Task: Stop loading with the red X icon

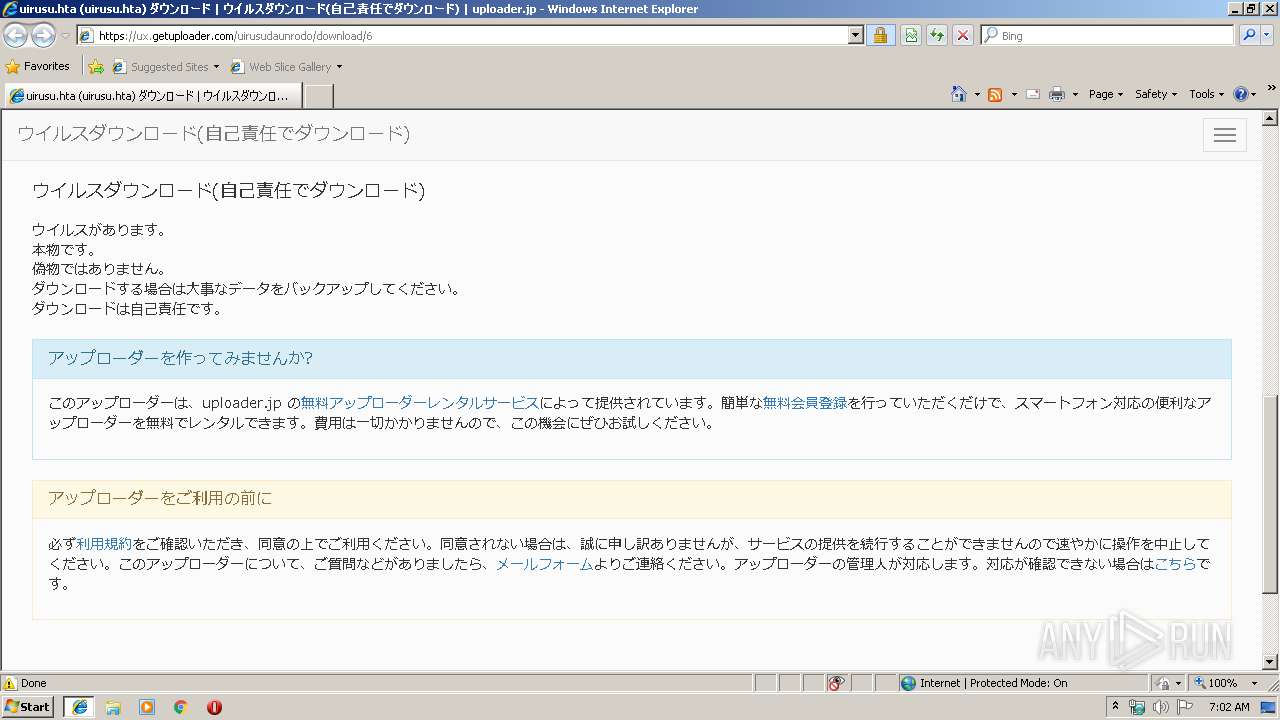Action: [962, 35]
